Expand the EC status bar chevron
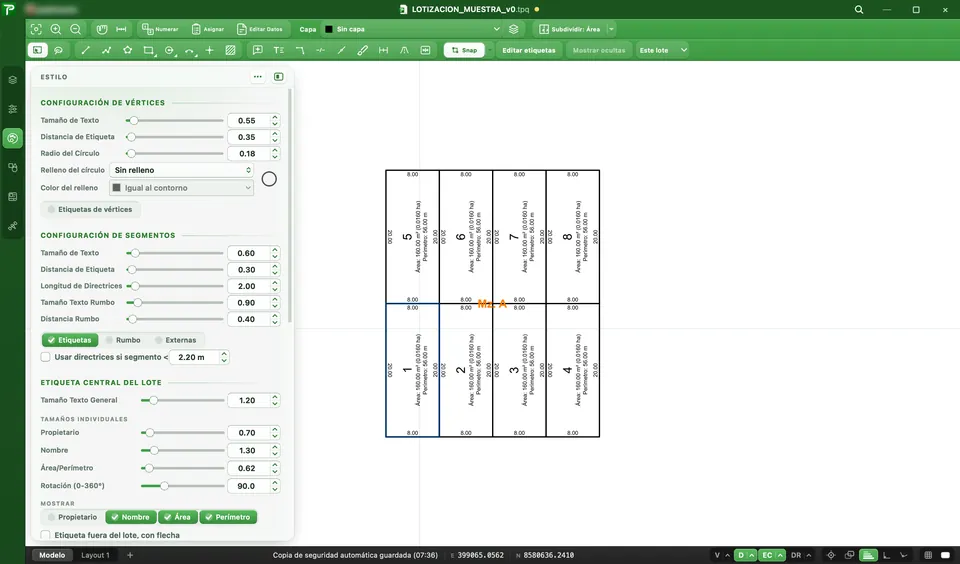Viewport: 960px width, 564px height. [x=780, y=555]
